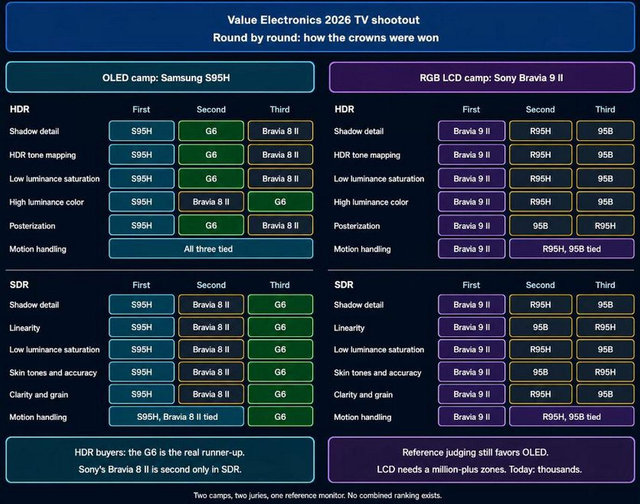Viewport: 640px width, 504px height.
Task: Click 'R95H, 95B tied' in LCD SDR section
Action: [571, 417]
